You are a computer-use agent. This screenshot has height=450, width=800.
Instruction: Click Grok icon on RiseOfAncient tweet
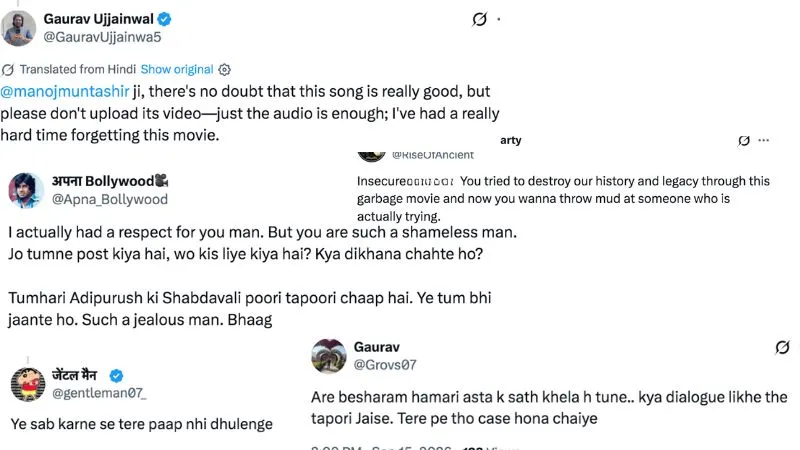point(744,140)
